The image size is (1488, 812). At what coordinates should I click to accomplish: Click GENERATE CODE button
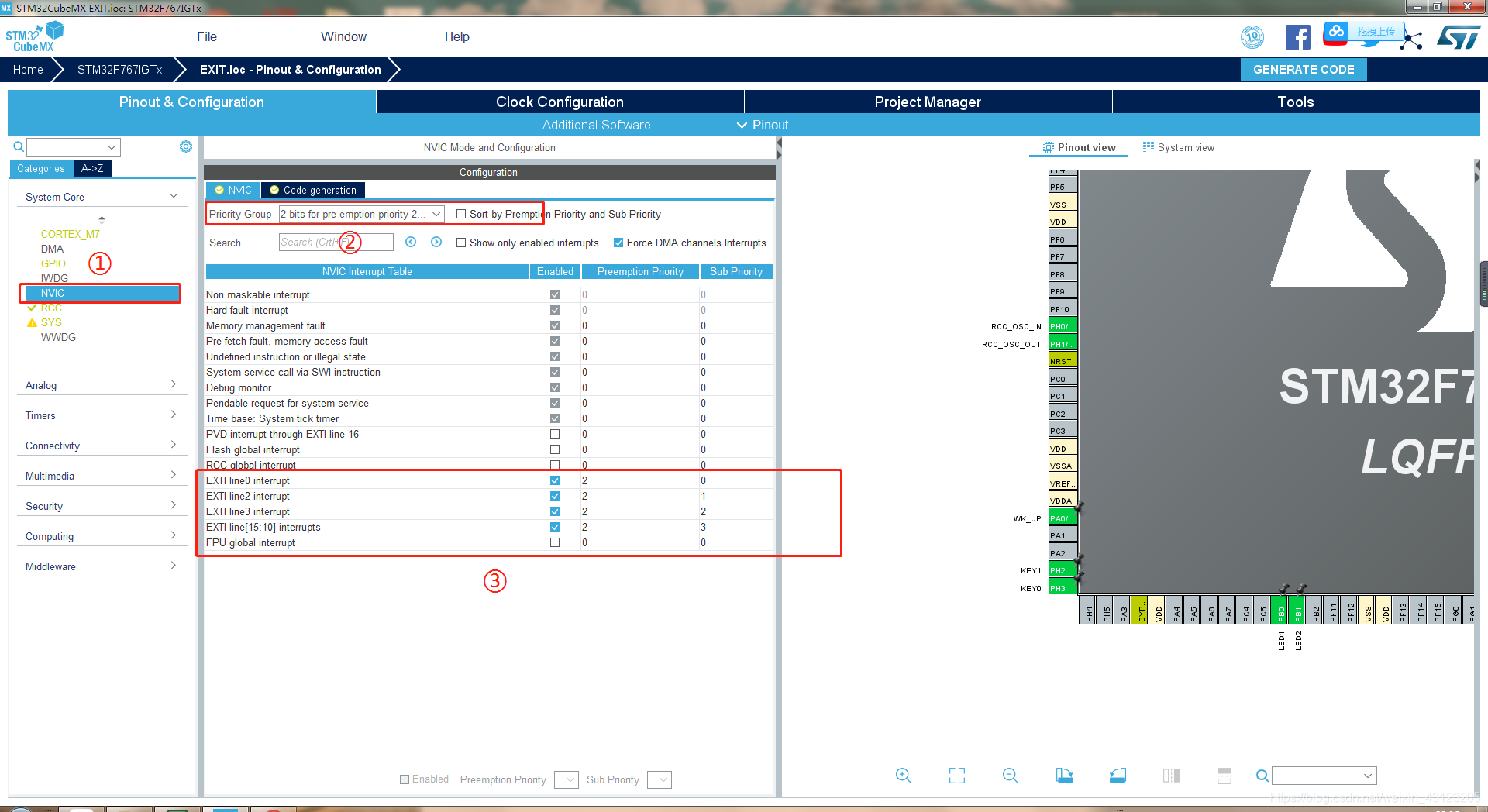[x=1304, y=70]
